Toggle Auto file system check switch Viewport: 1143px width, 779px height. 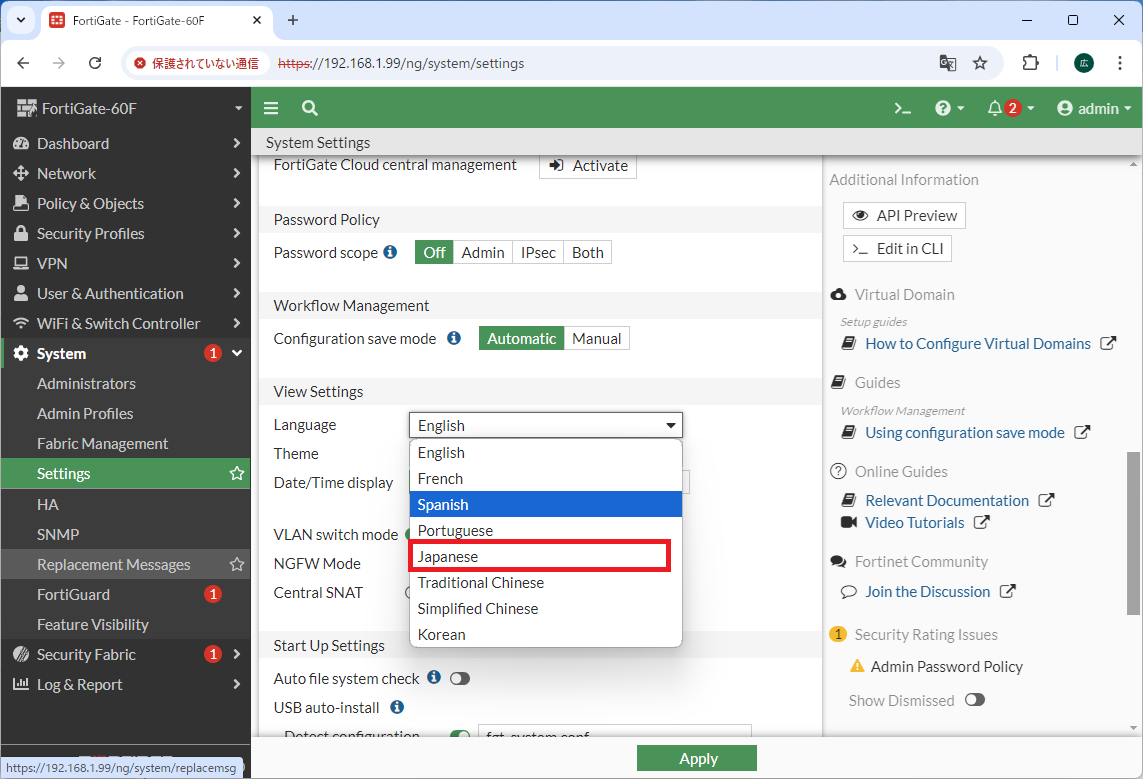pyautogui.click(x=459, y=679)
